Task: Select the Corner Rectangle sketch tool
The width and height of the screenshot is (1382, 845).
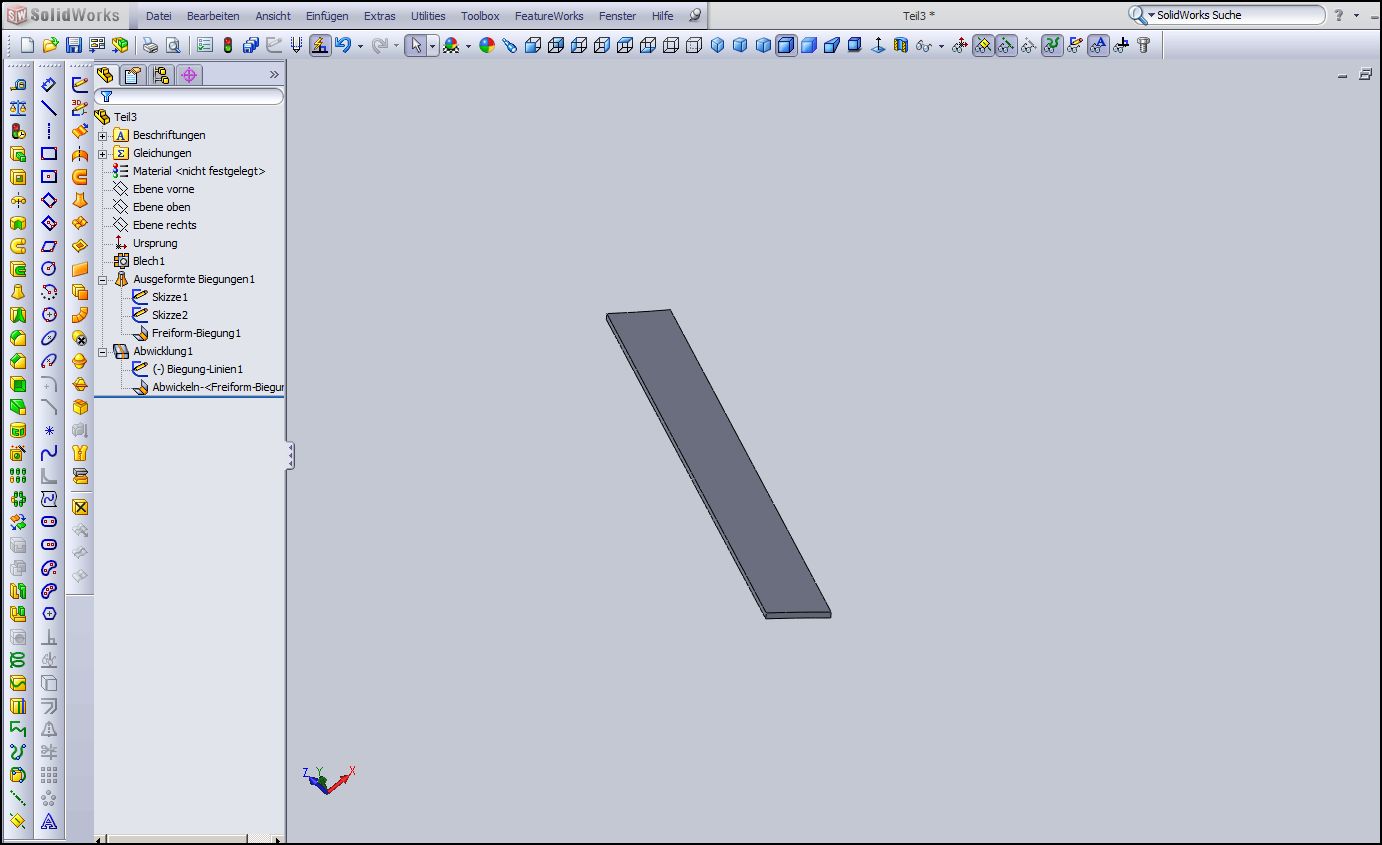Action: [49, 154]
